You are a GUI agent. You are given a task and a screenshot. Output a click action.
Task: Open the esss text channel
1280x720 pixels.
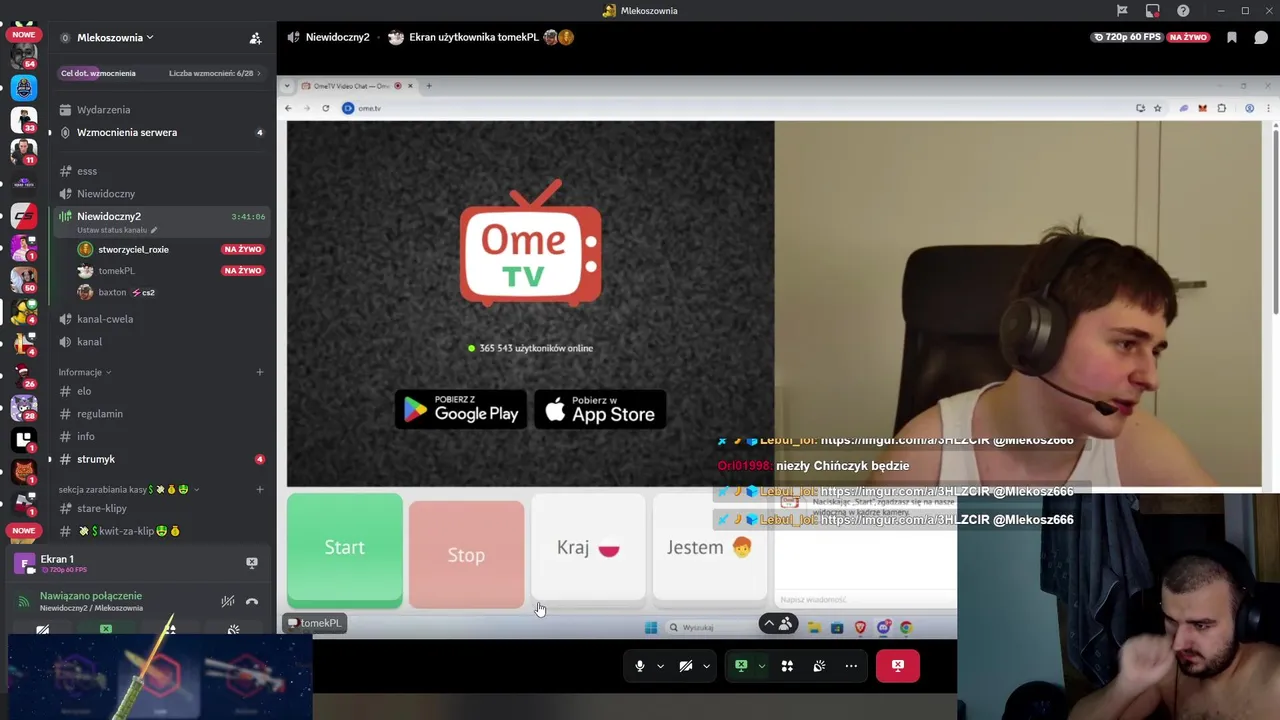(x=160, y=171)
